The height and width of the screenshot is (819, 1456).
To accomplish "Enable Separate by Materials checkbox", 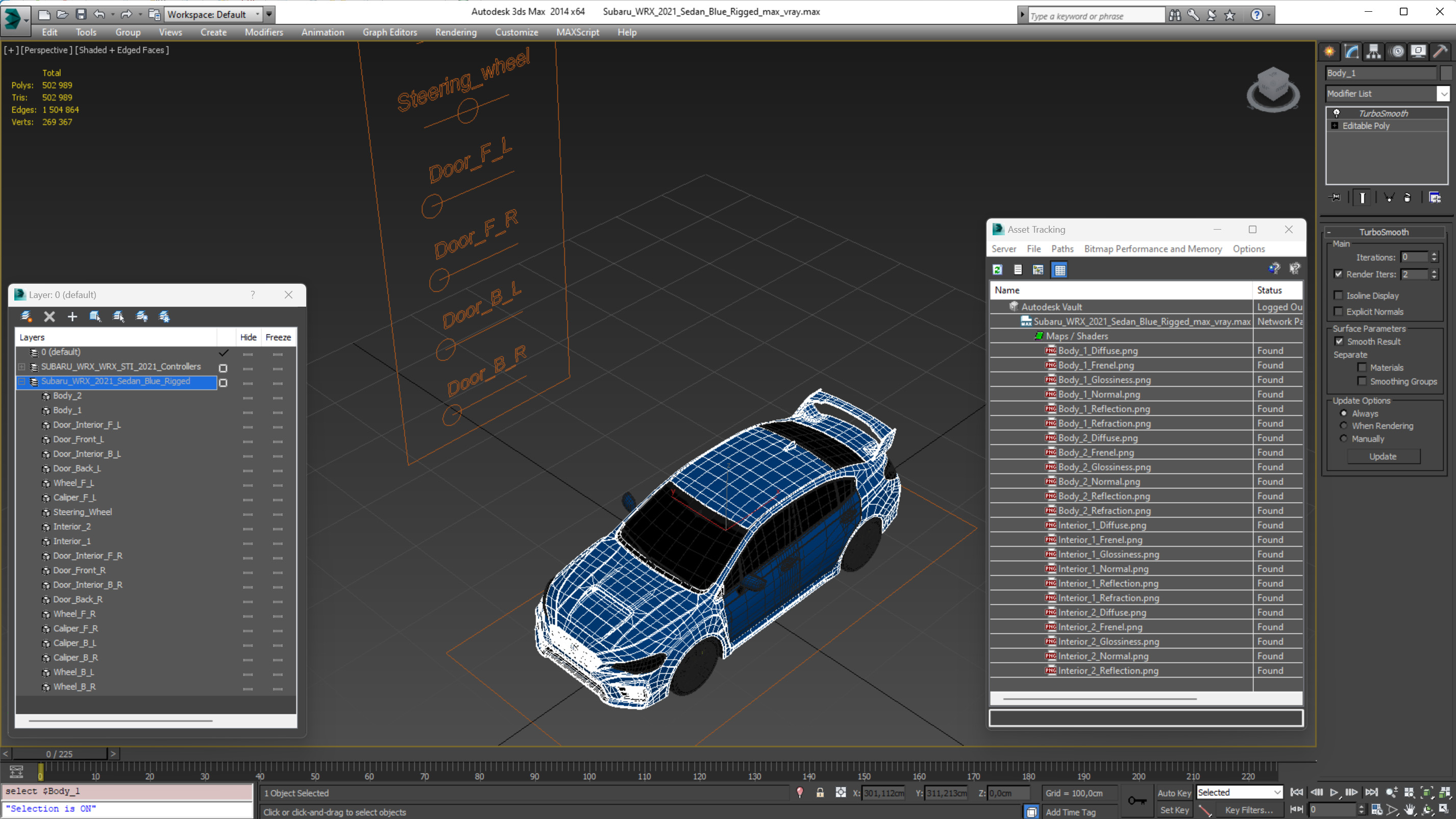I will click(1362, 367).
